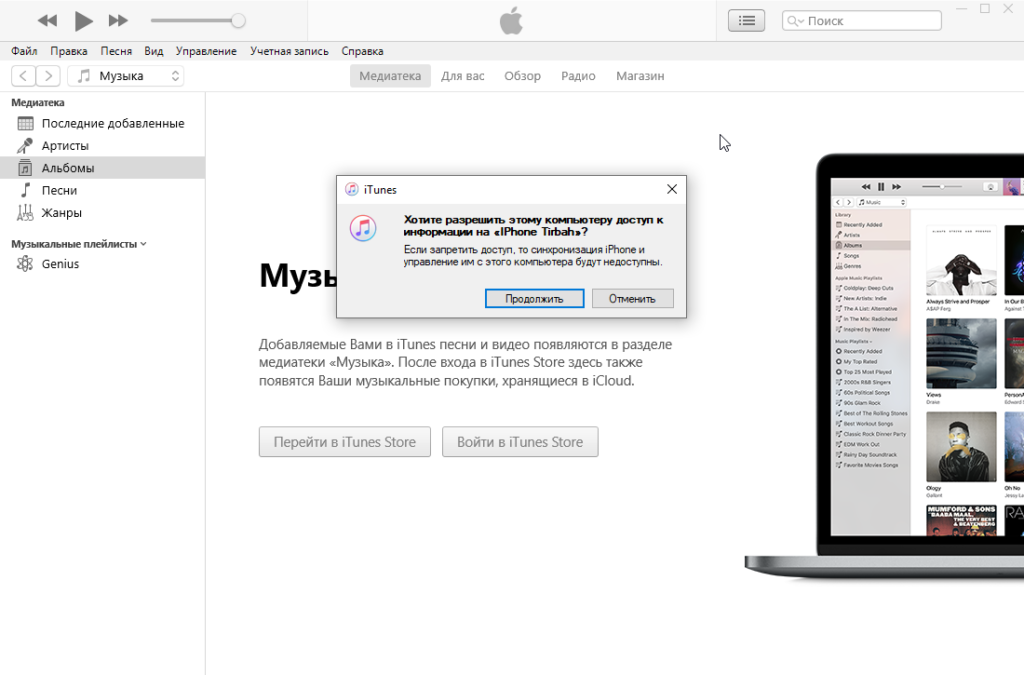Click Продолжить in the iTunes dialog
Image resolution: width=1024 pixels, height=675 pixels.
click(534, 298)
